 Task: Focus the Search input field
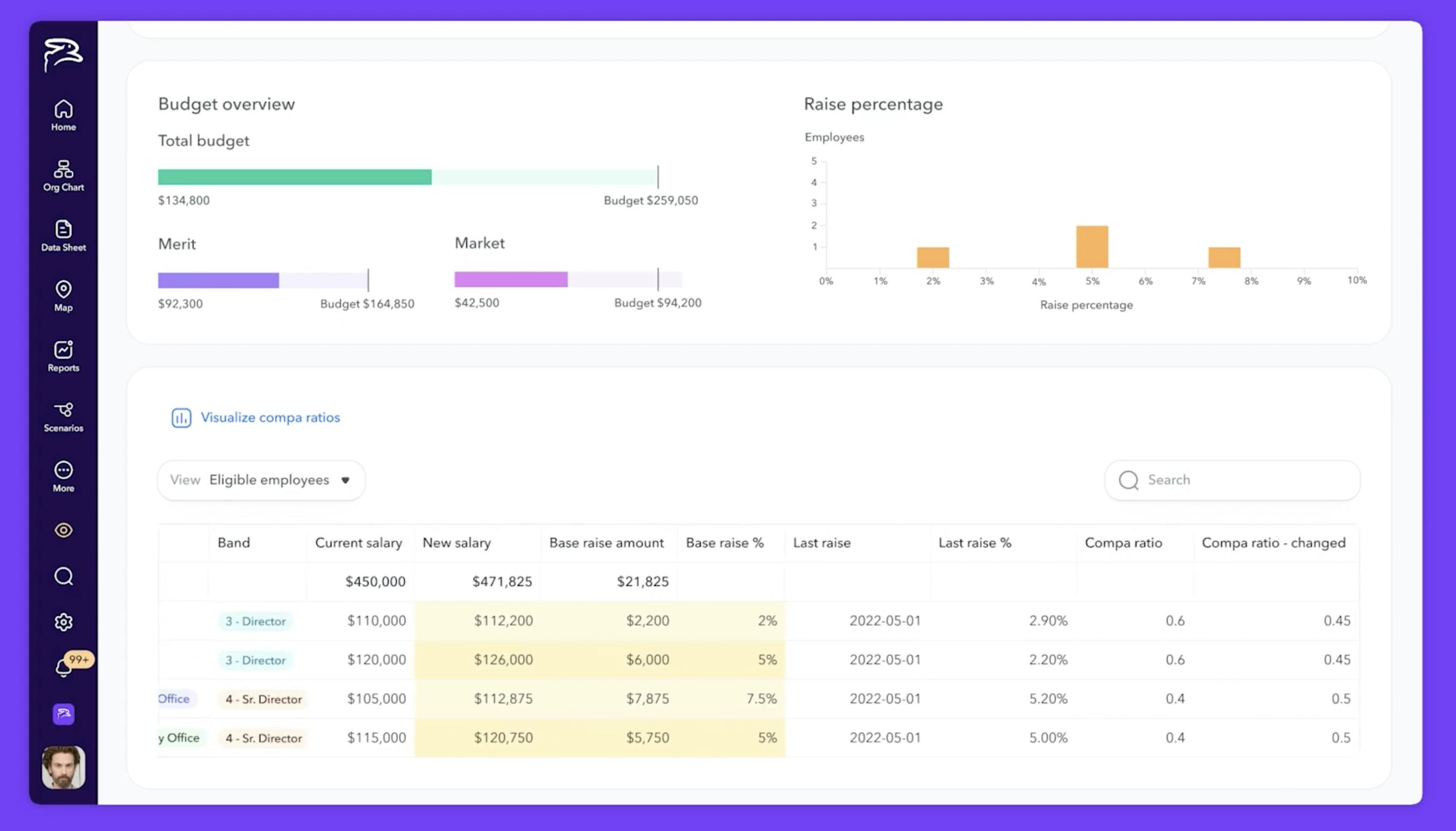point(1244,480)
